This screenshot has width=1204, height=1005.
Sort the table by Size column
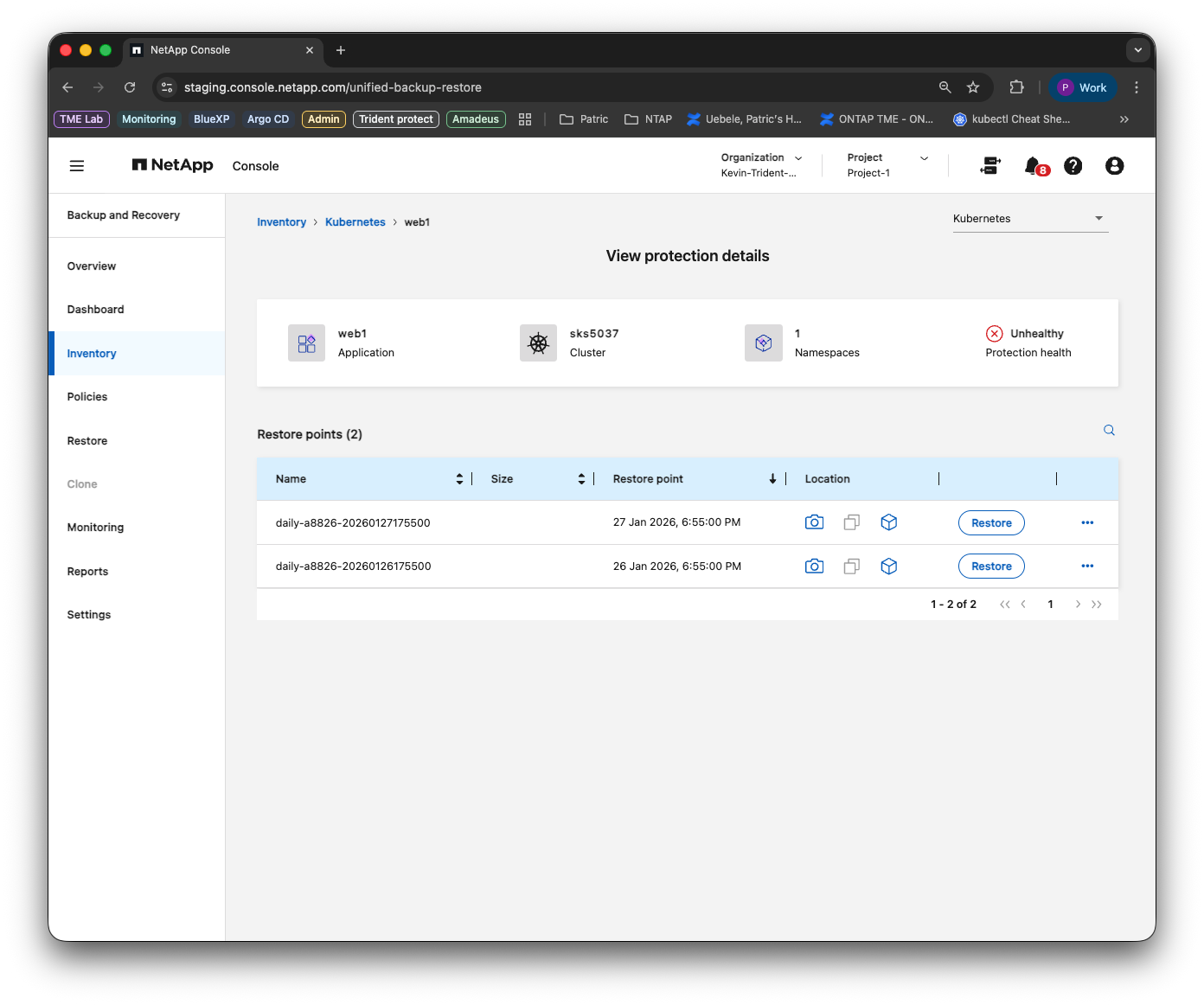point(581,479)
